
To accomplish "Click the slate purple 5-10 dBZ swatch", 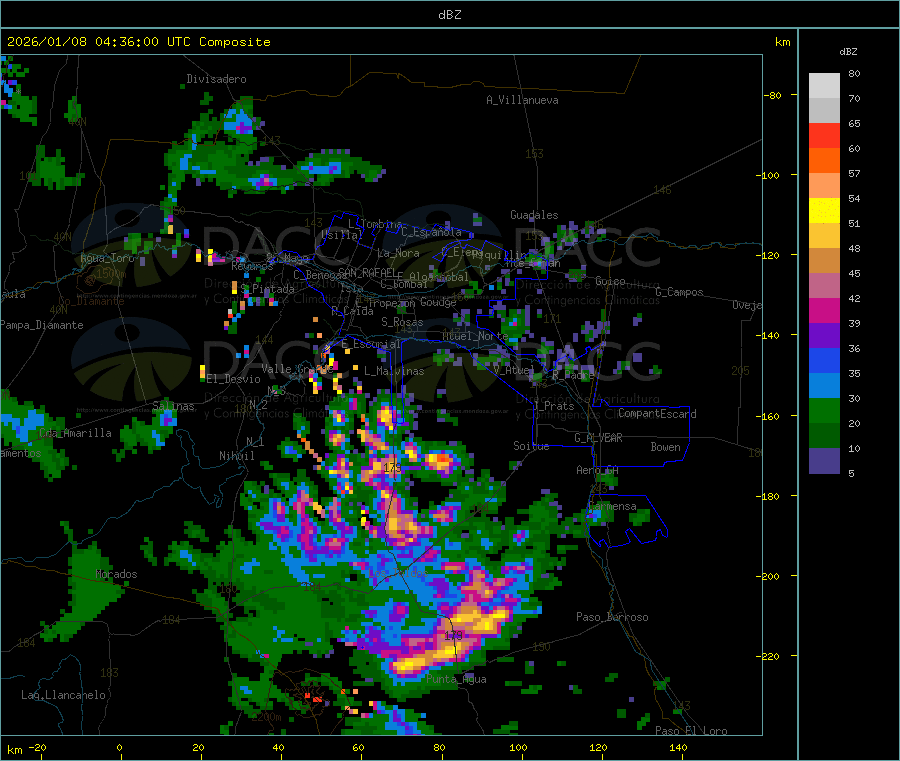I will pos(824,461).
